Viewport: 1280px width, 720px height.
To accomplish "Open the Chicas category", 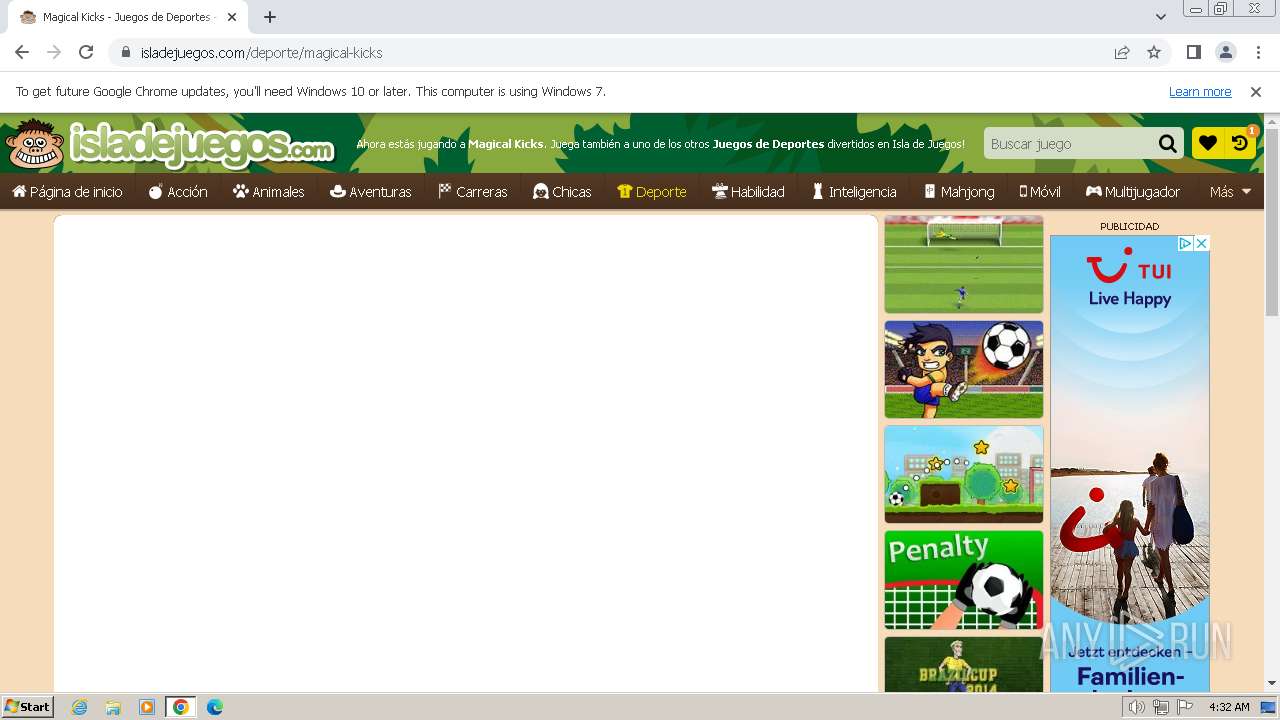I will pyautogui.click(x=562, y=191).
